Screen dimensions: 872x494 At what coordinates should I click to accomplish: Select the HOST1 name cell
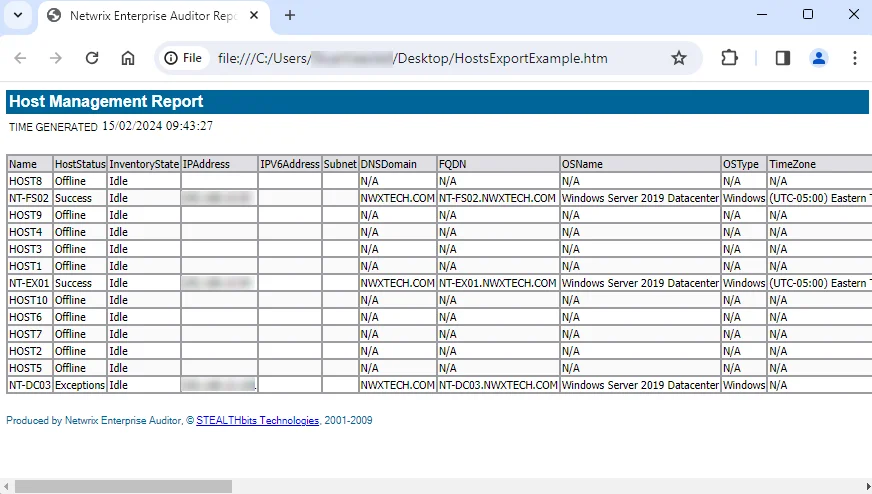30,266
